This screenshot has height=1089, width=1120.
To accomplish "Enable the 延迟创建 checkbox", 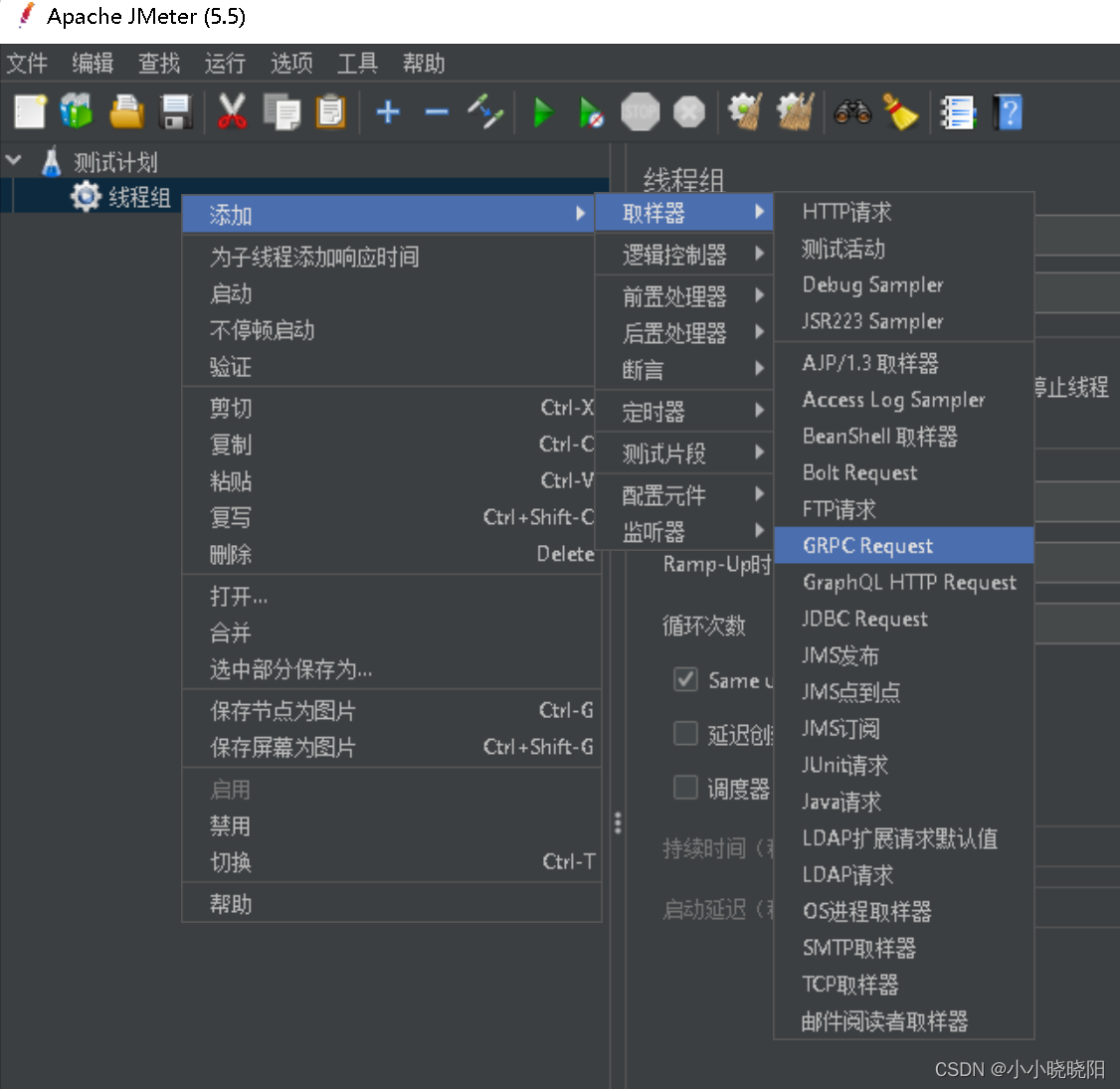I will 685,733.
